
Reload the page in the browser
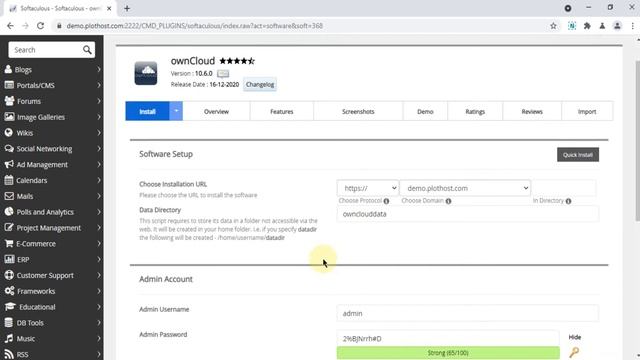(x=40, y=26)
